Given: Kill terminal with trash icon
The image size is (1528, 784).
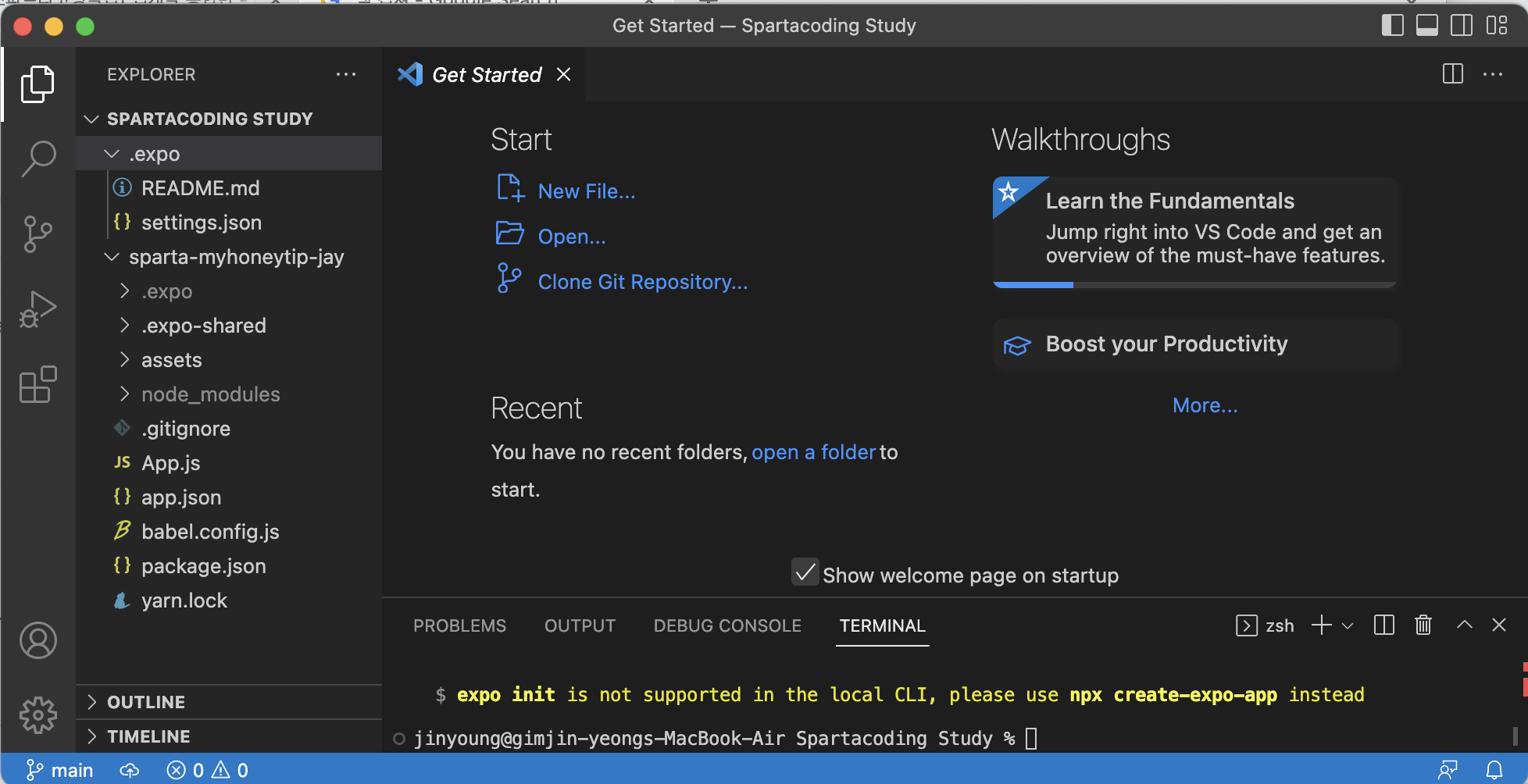Looking at the screenshot, I should point(1423,625).
